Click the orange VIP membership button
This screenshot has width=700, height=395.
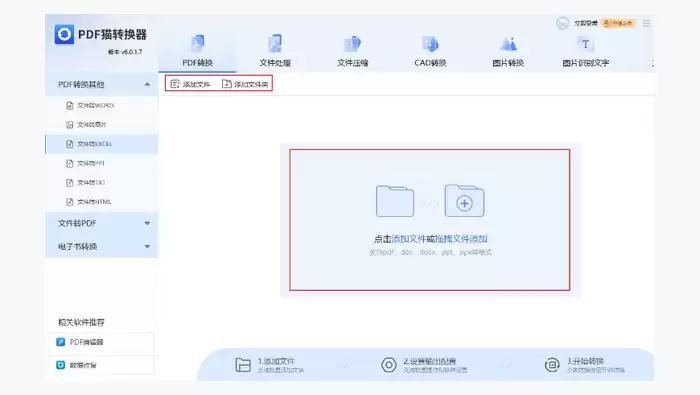(x=619, y=23)
